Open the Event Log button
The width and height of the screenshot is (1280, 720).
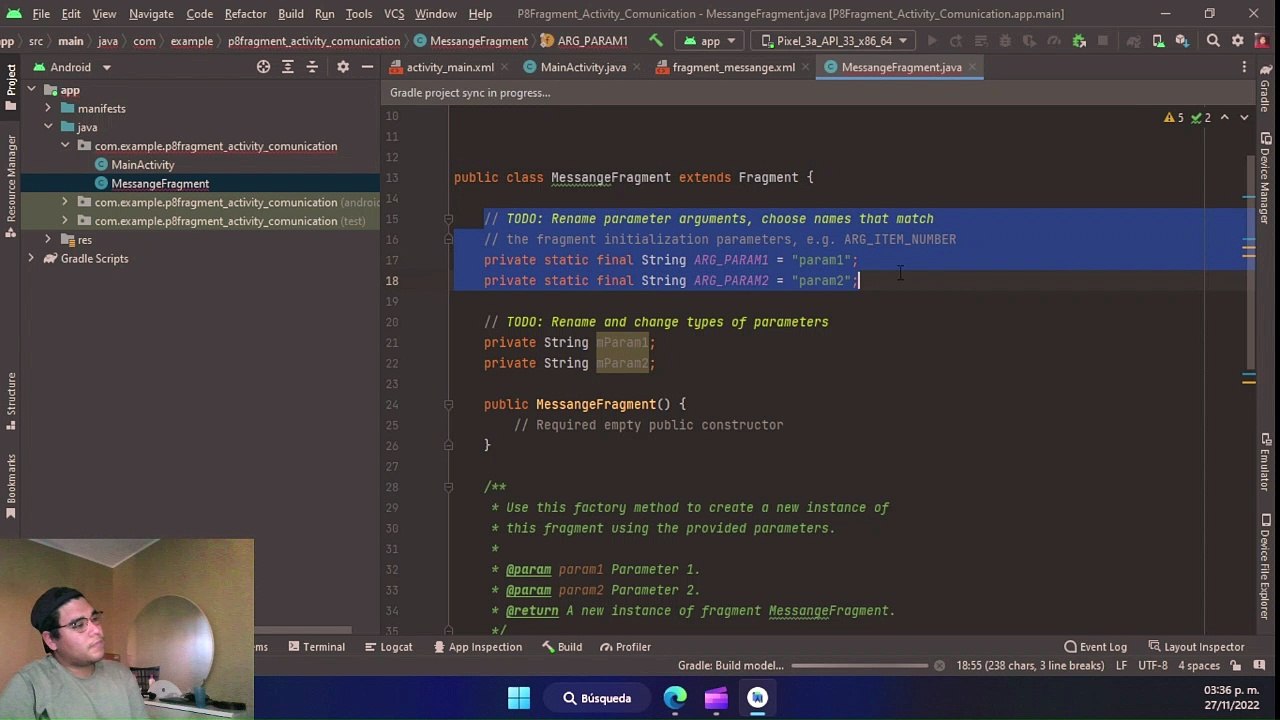point(1095,647)
